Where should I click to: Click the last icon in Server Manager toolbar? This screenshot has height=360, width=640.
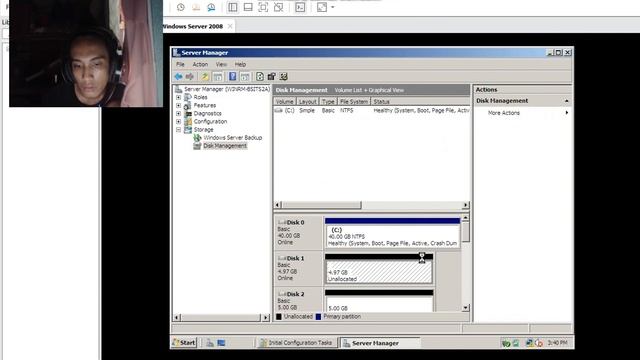pos(283,77)
